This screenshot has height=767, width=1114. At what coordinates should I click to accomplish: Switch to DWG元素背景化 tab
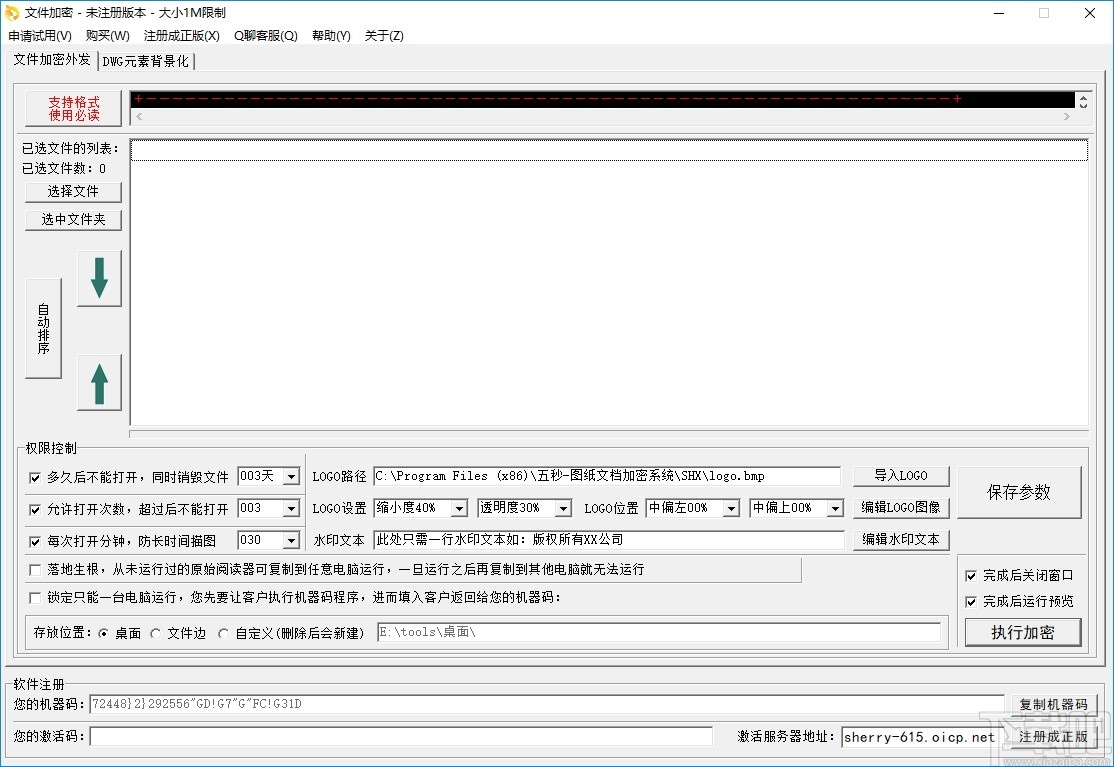(146, 61)
